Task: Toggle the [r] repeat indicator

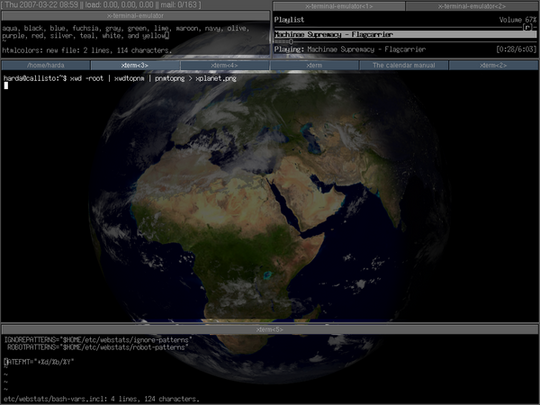Action: coord(527,27)
